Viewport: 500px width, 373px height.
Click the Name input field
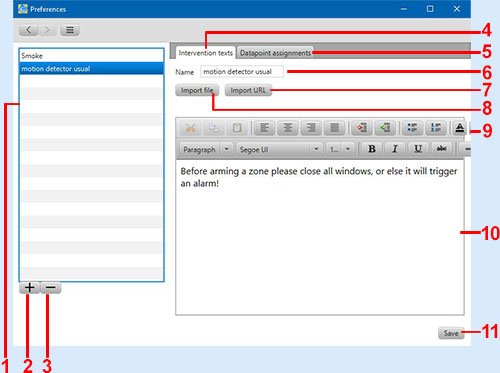click(x=242, y=72)
